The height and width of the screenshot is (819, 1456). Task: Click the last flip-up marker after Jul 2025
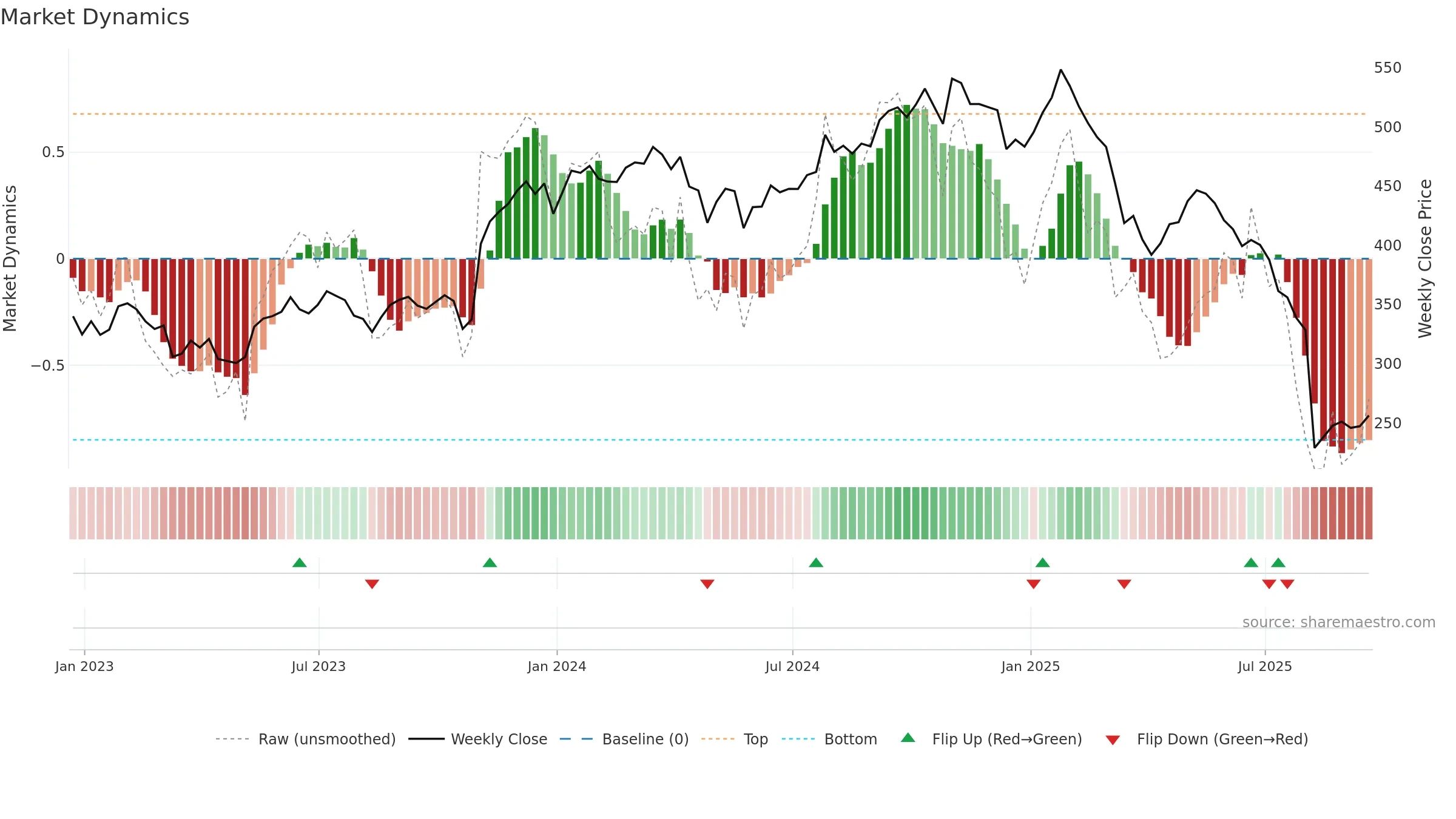[x=1278, y=562]
